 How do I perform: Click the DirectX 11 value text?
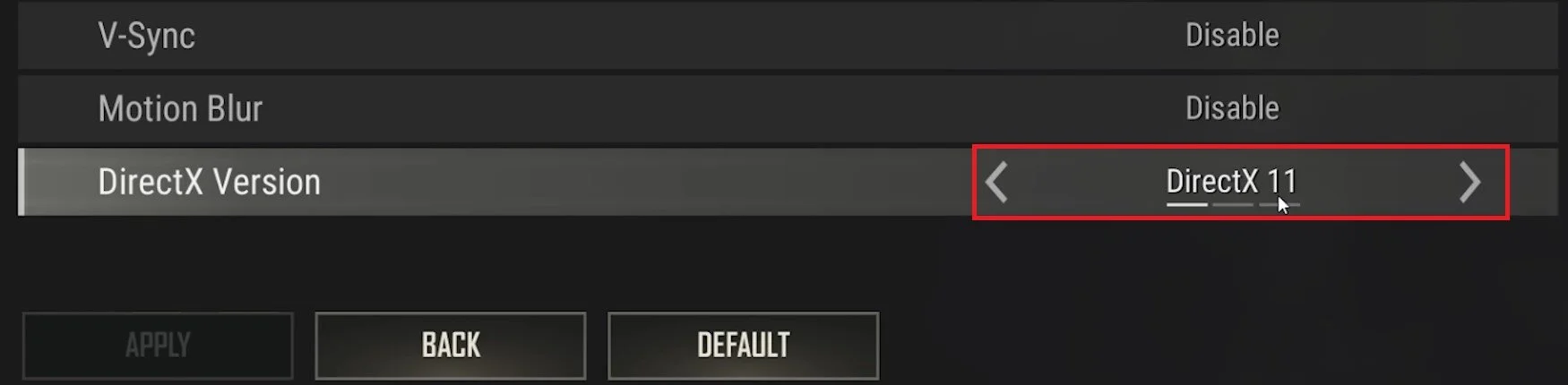1232,181
